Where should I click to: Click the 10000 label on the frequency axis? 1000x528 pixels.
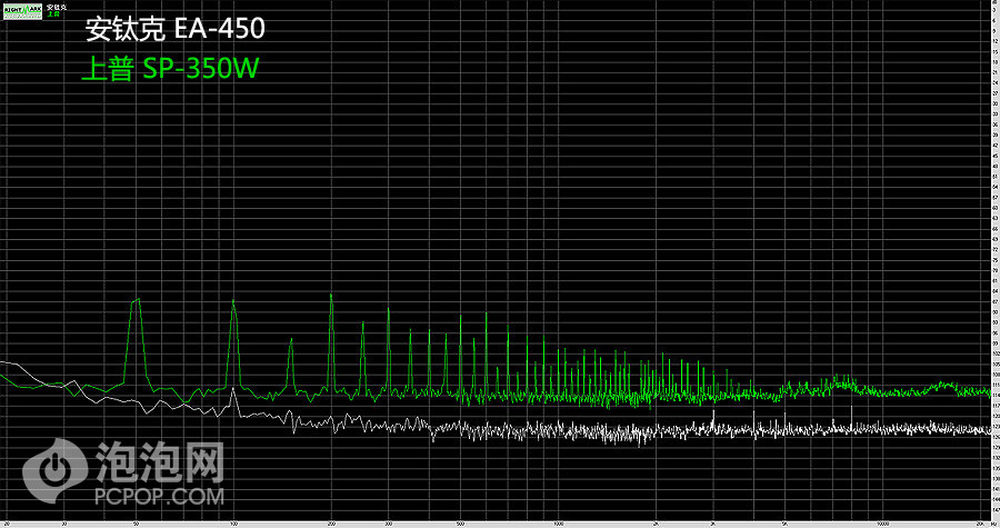pyautogui.click(x=882, y=523)
